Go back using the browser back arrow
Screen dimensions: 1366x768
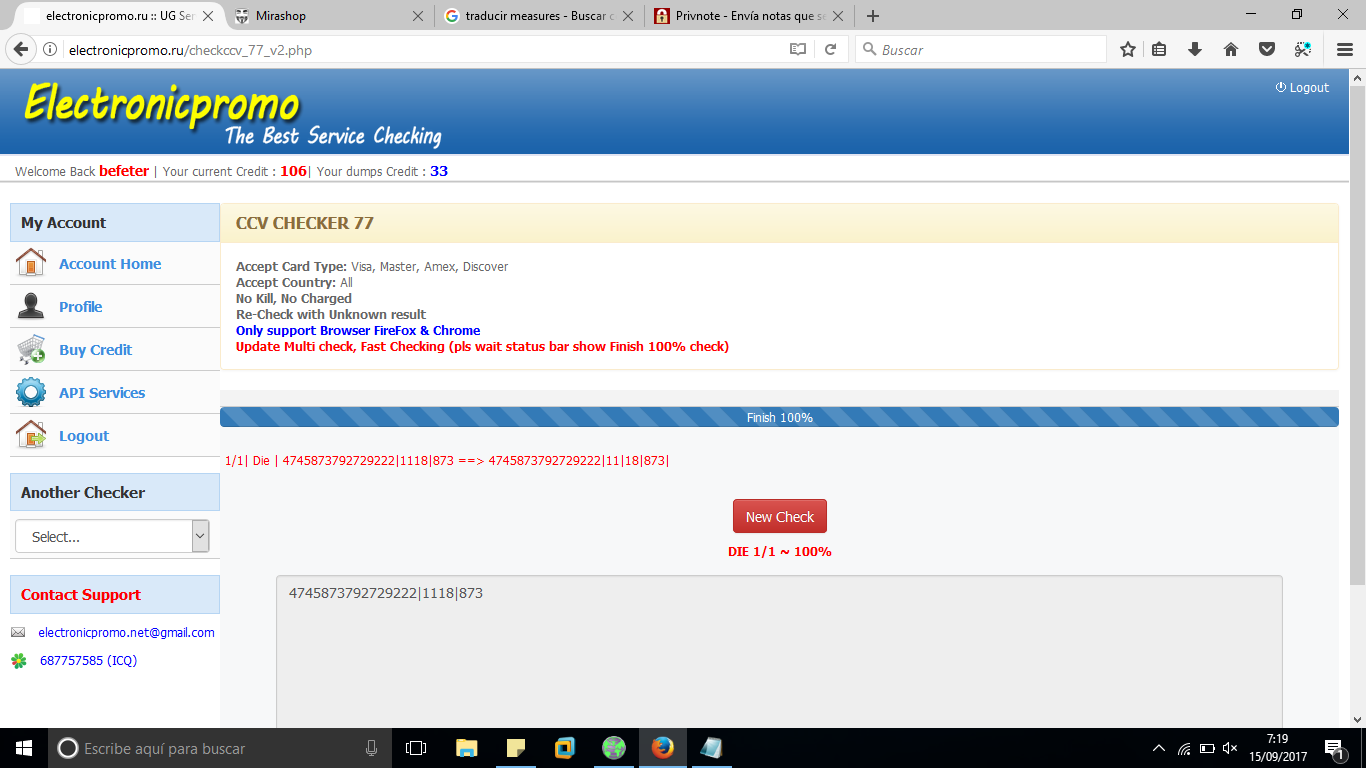point(21,49)
